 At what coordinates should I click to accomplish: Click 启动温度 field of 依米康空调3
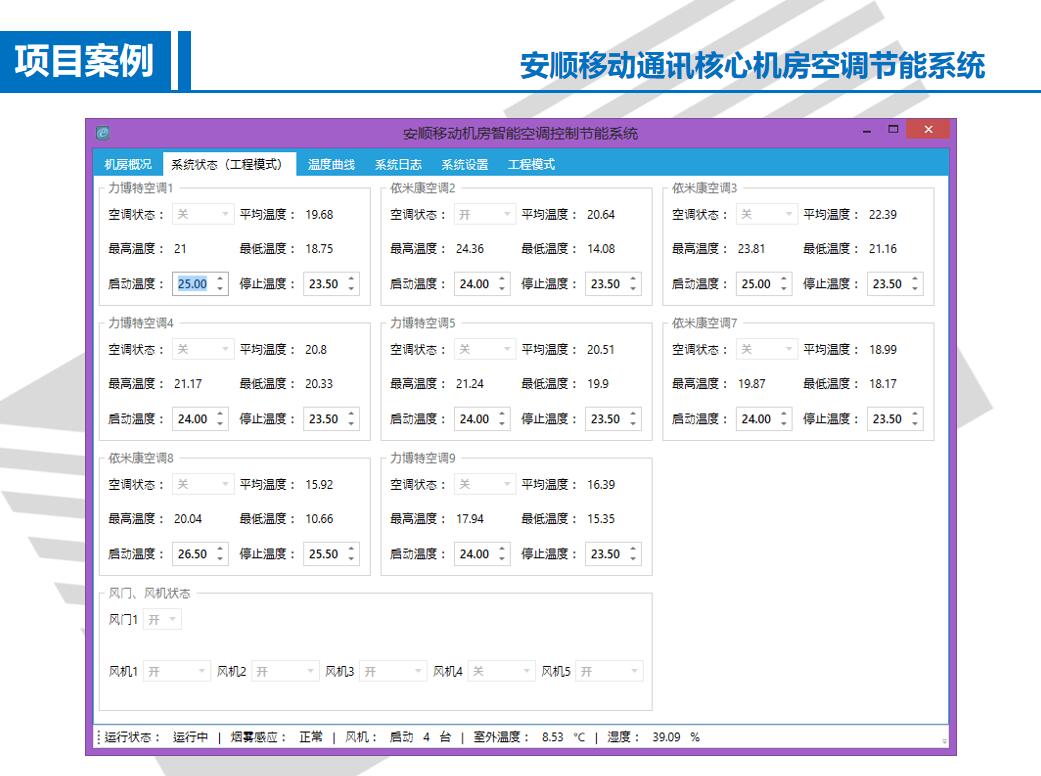point(764,284)
